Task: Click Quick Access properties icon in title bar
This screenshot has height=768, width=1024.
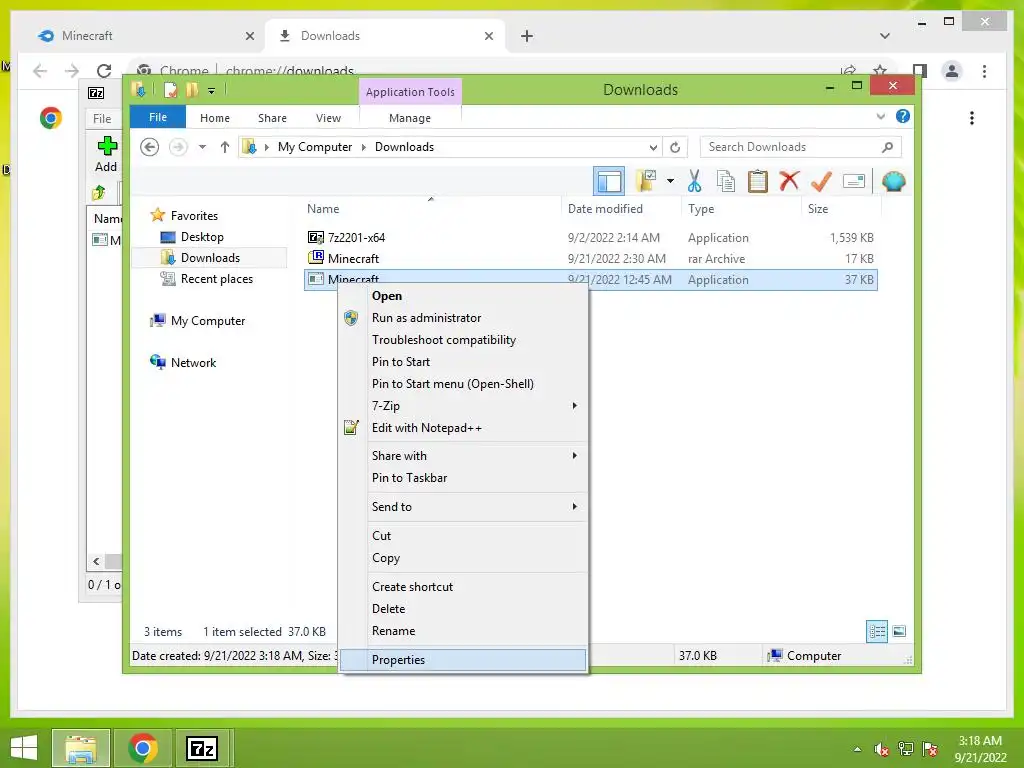Action: tap(170, 90)
